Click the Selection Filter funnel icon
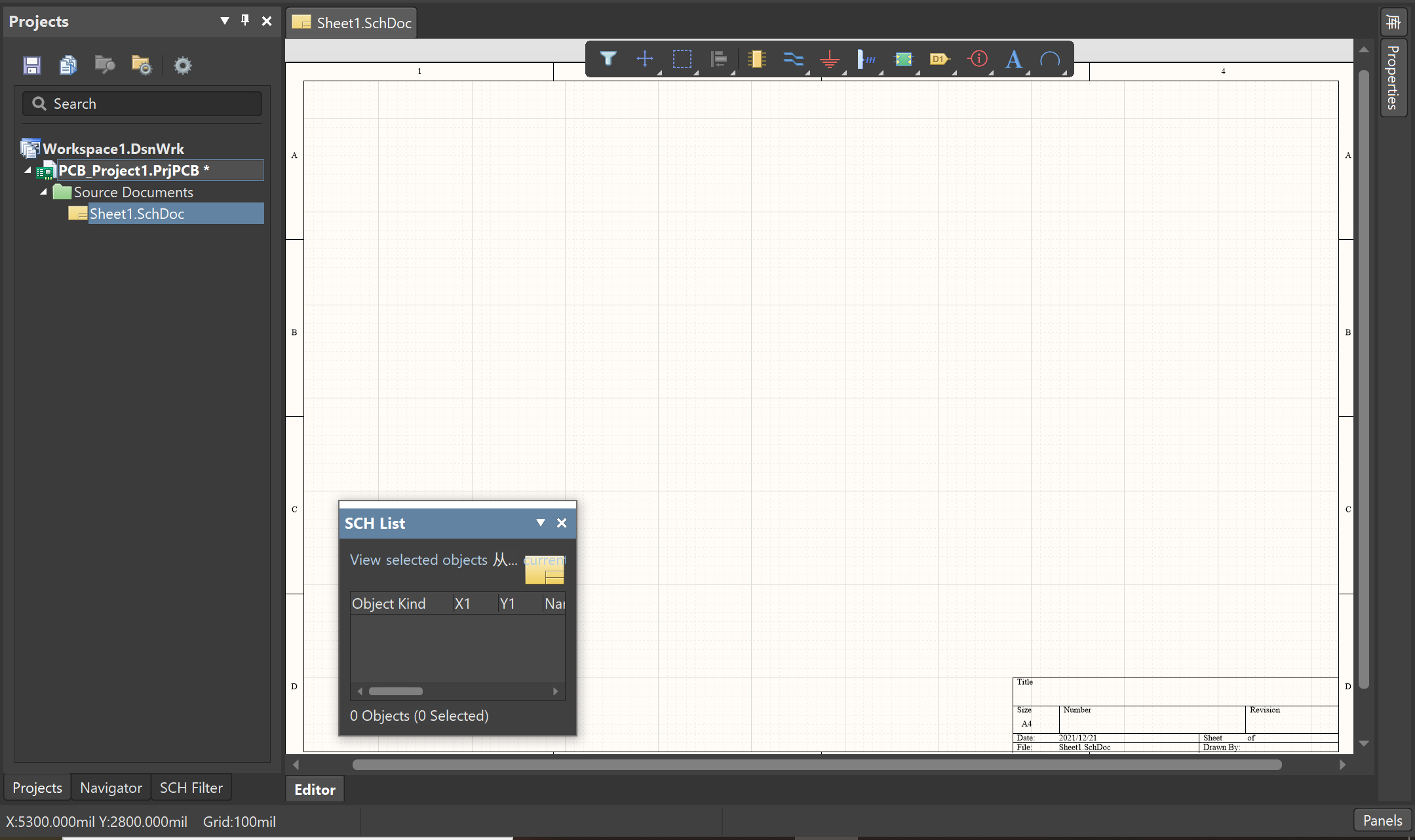Image resolution: width=1415 pixels, height=840 pixels. tap(608, 59)
